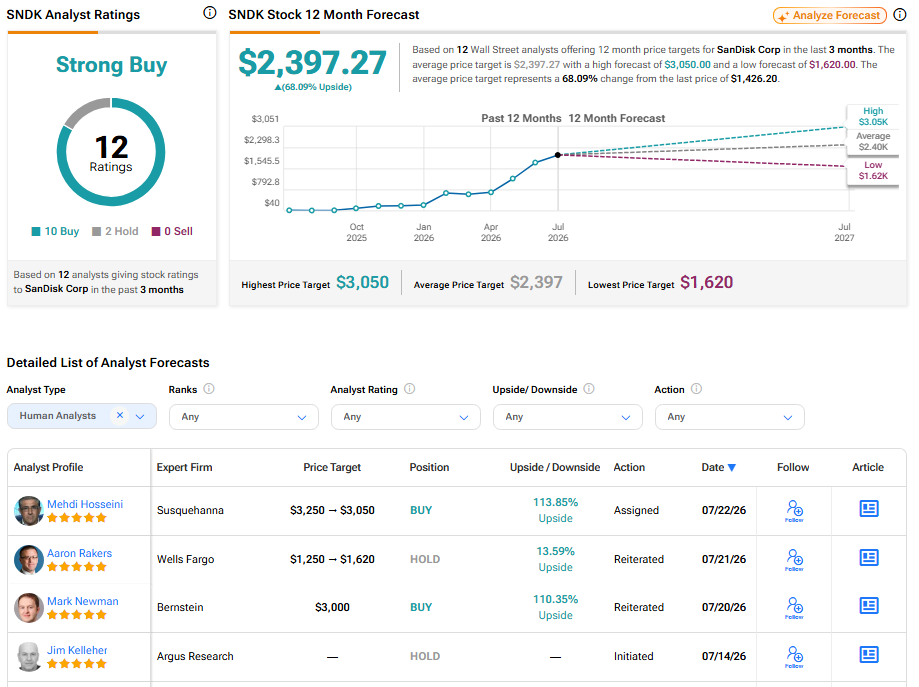Screen dimensions: 919x687
Task: Click Jim Kelleher profile photo
Action: coord(29,657)
